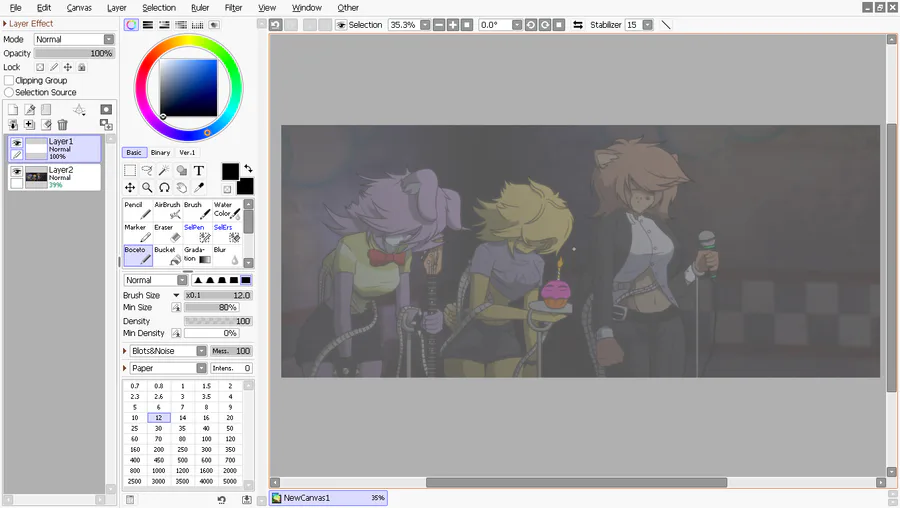Screen dimensions: 900x508
Task: Select the Zoom magnifier tool
Action: click(x=147, y=188)
